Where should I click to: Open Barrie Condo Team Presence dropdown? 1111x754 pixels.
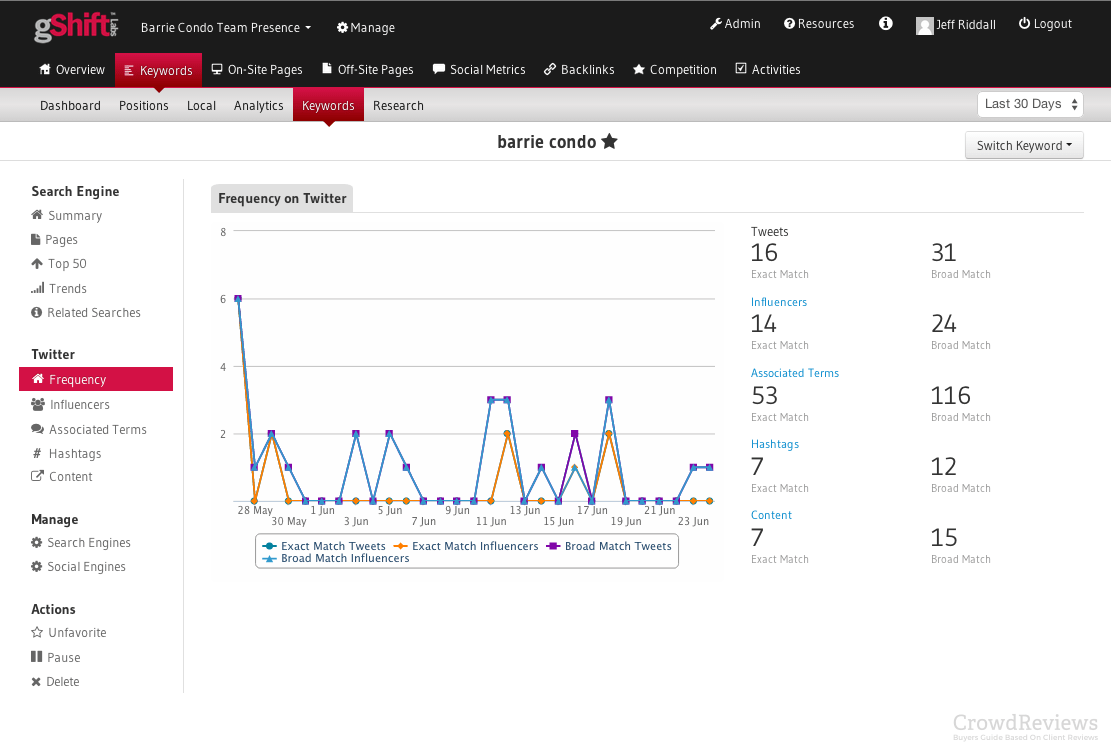click(x=226, y=28)
